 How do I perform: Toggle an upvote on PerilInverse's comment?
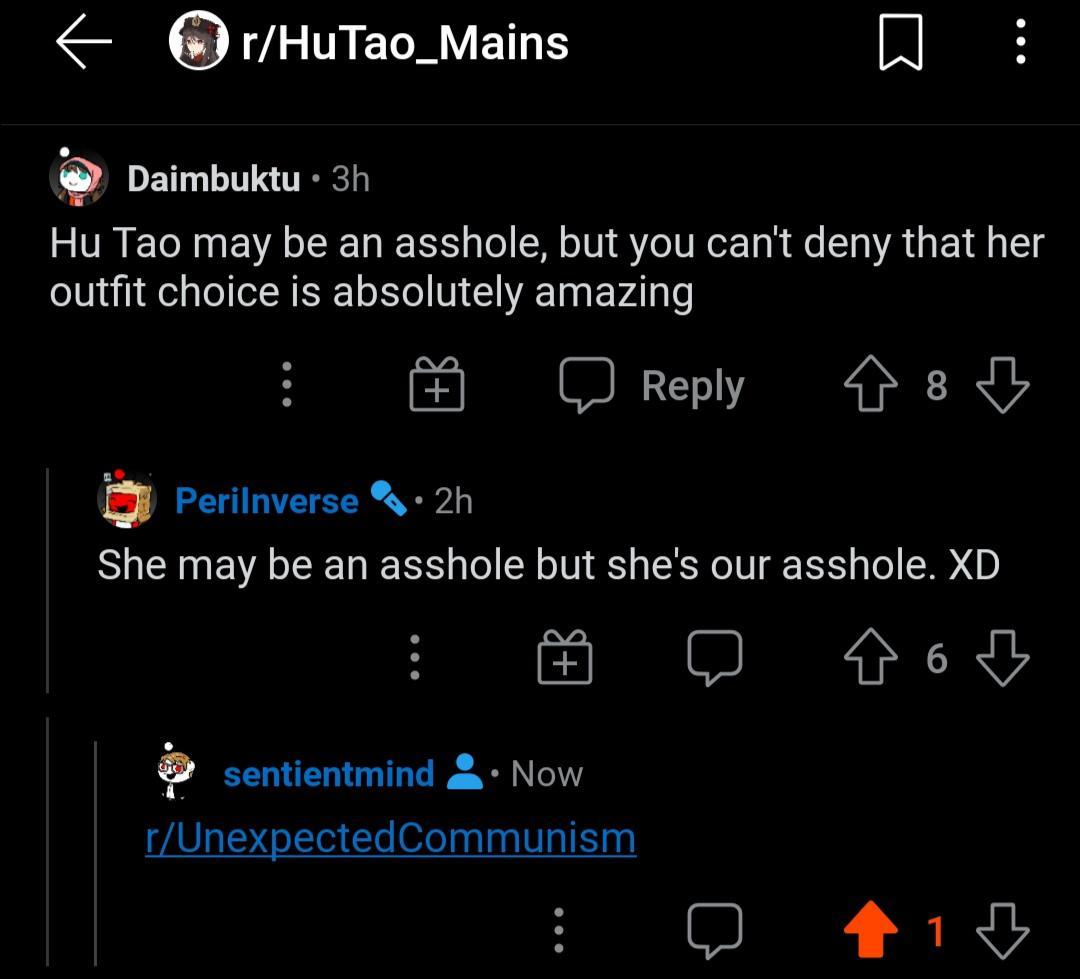[x=871, y=657]
